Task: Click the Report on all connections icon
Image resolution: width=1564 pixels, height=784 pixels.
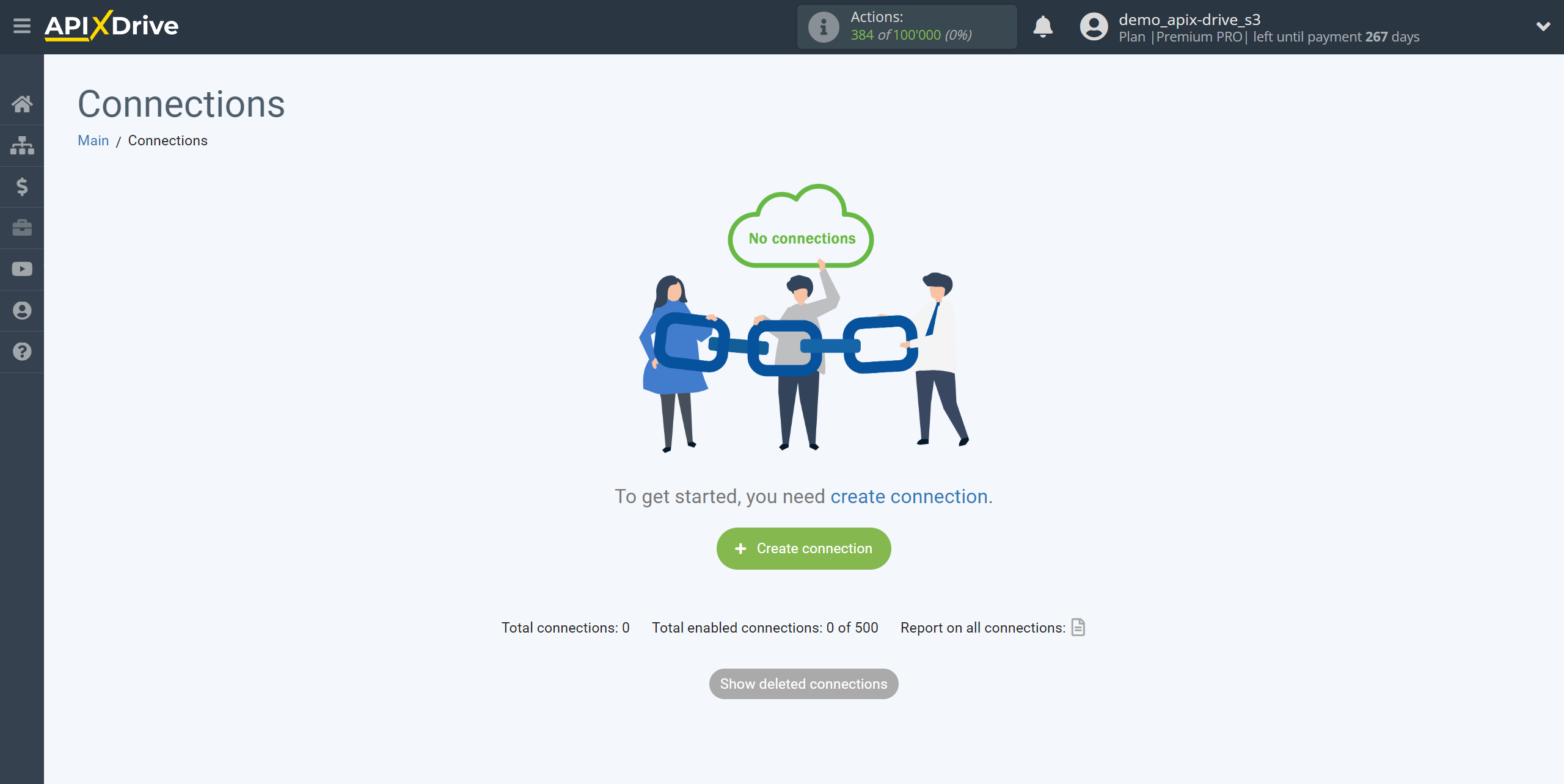Action: click(1079, 627)
